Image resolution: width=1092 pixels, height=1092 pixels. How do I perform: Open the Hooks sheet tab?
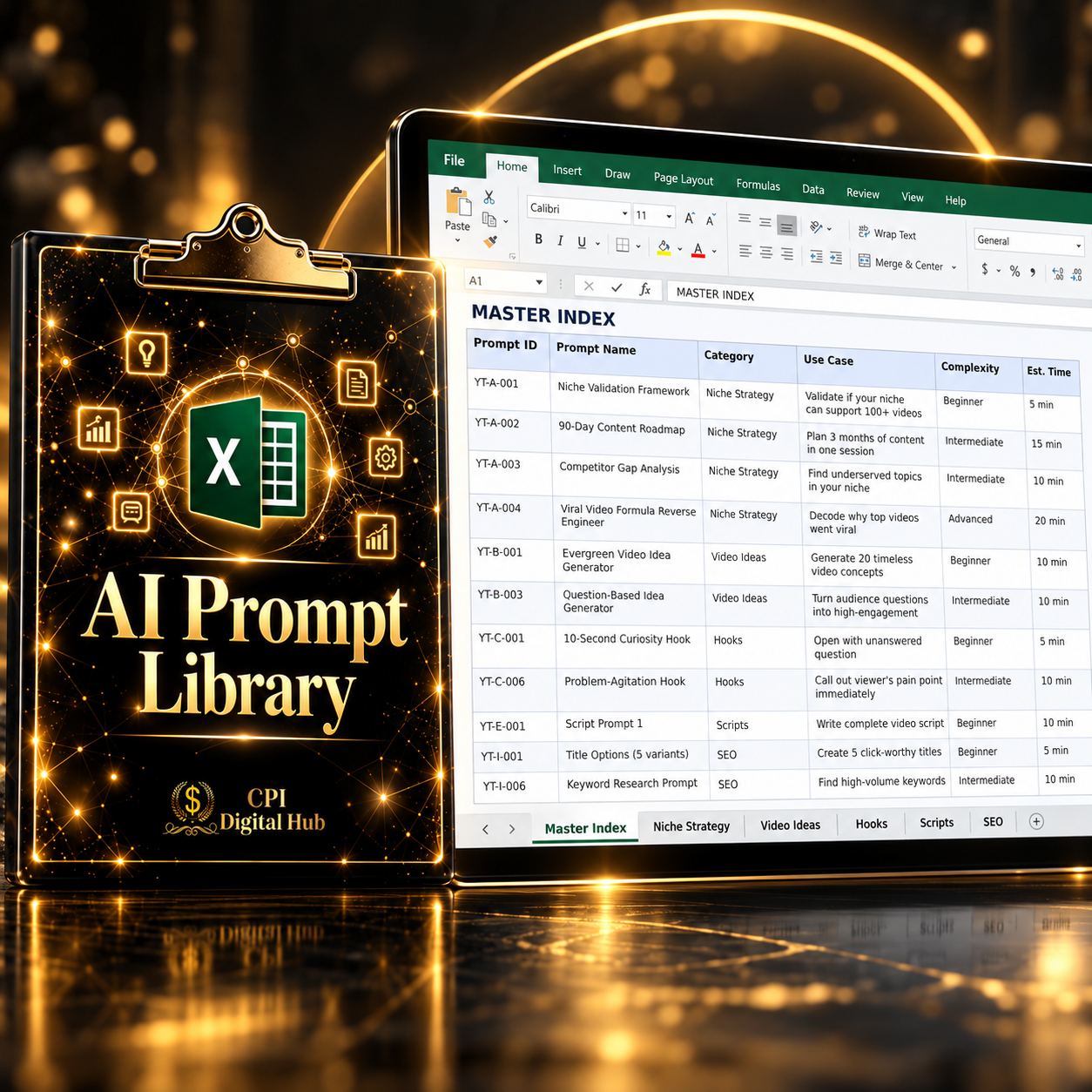coord(871,824)
